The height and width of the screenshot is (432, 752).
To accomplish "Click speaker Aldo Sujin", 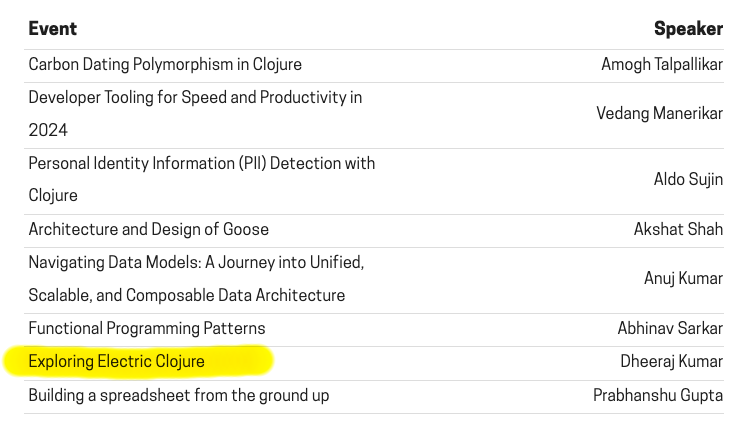I will pyautogui.click(x=688, y=179).
